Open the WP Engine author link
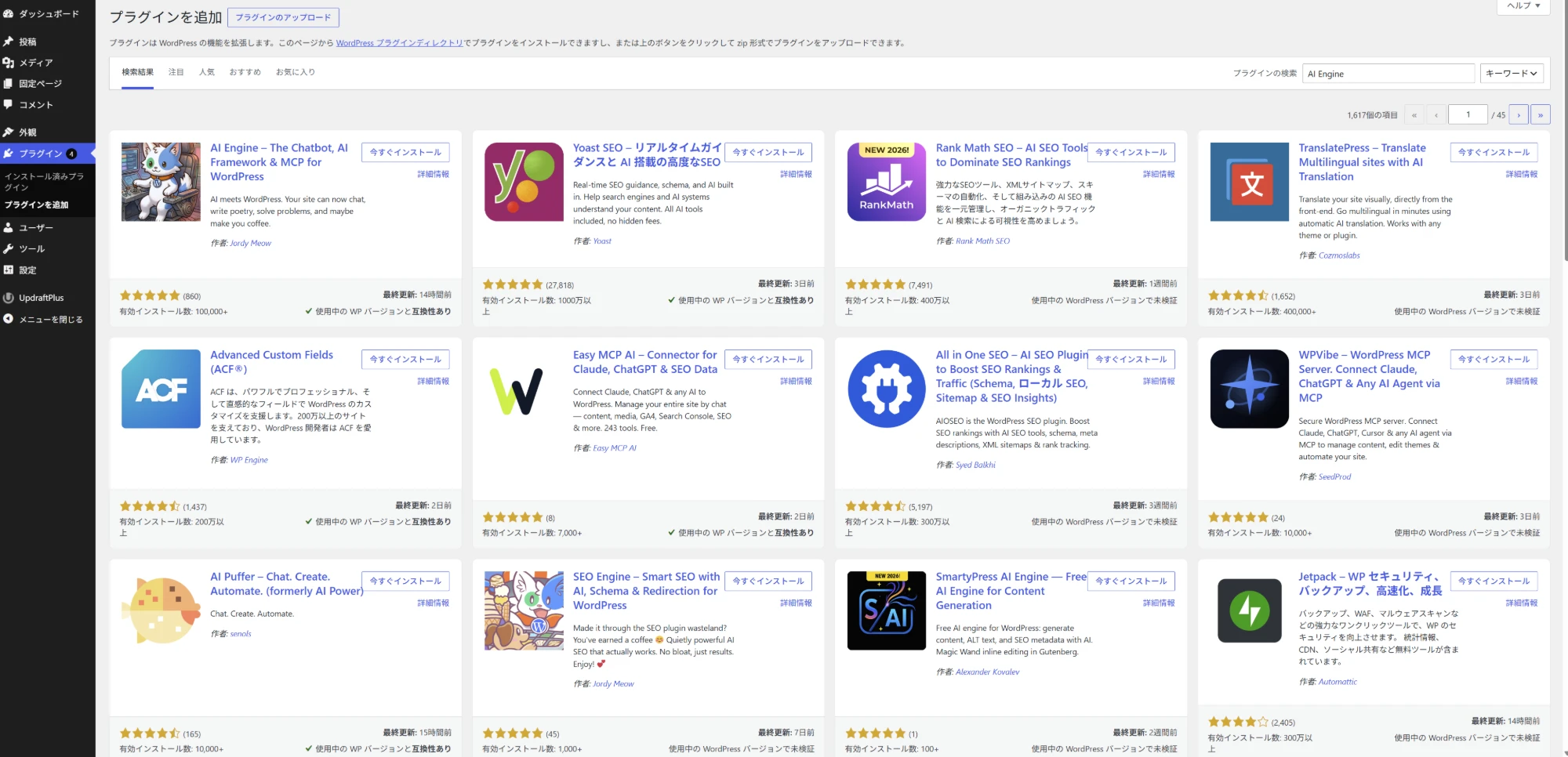Screen dimensions: 1568x757 point(249,460)
